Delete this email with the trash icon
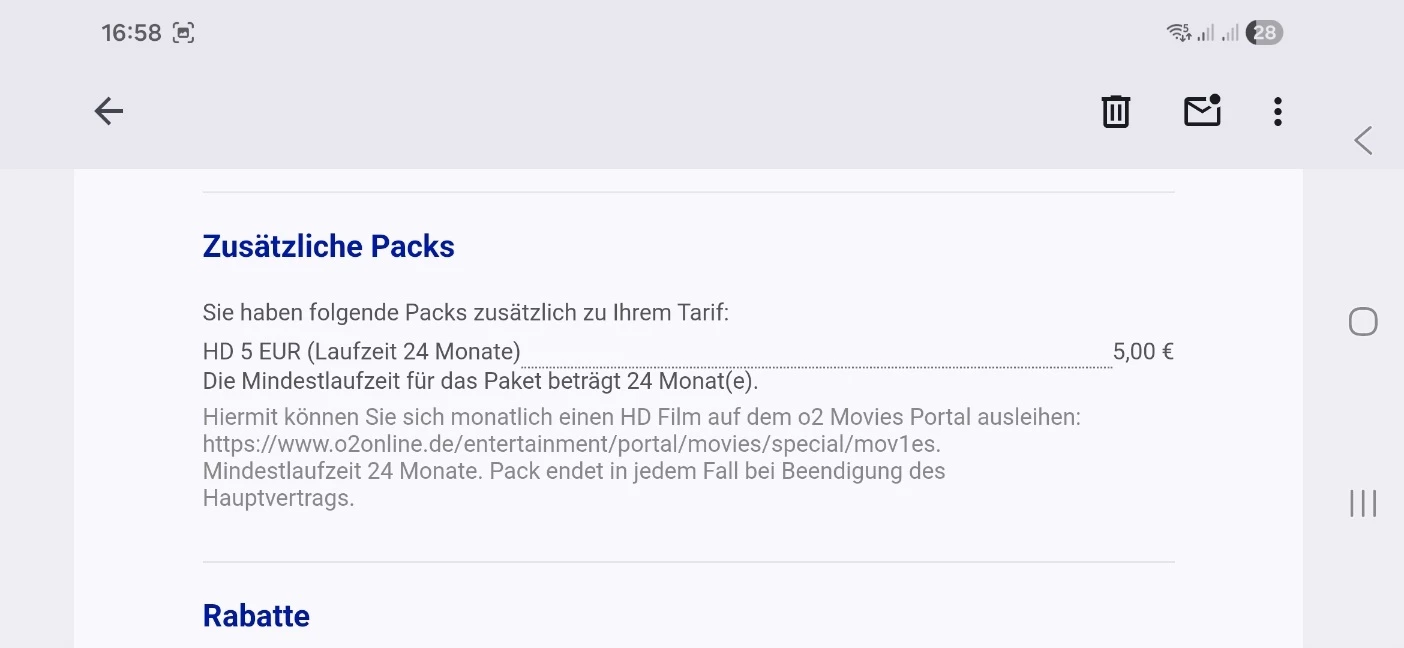Image resolution: width=1404 pixels, height=648 pixels. (x=1115, y=111)
